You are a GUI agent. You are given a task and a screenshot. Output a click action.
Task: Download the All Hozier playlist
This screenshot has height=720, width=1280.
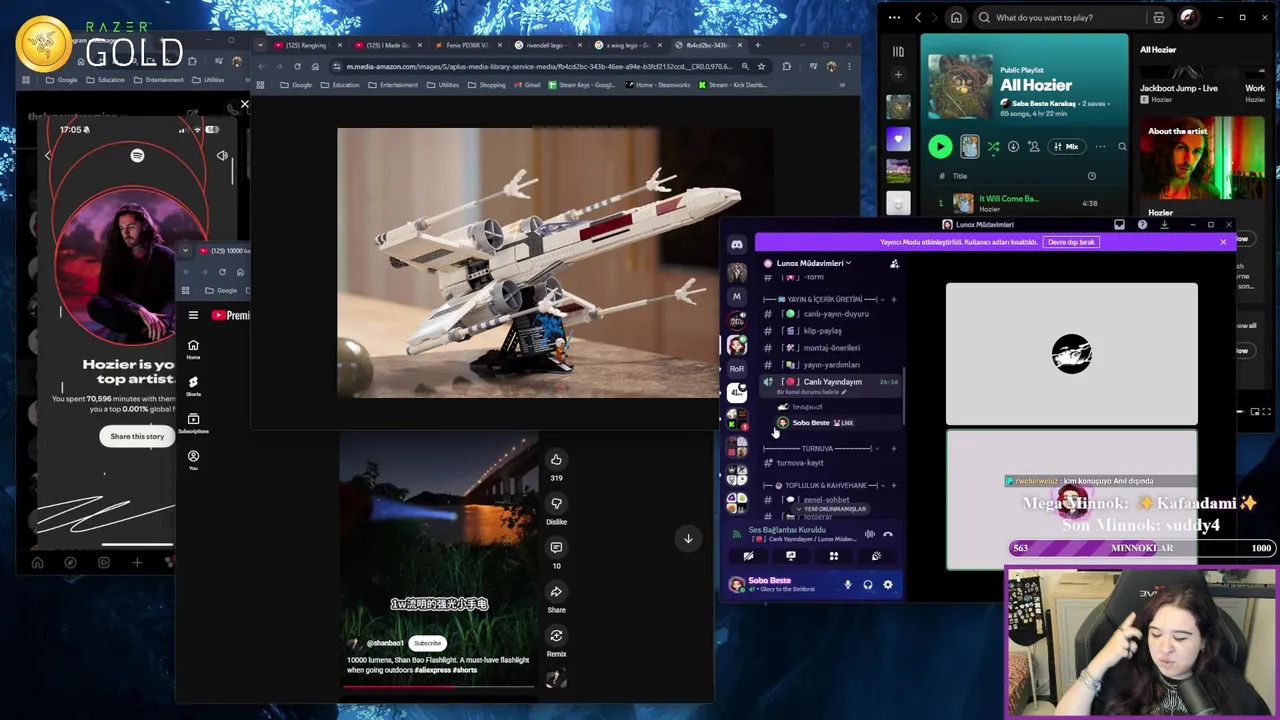click(x=1013, y=147)
